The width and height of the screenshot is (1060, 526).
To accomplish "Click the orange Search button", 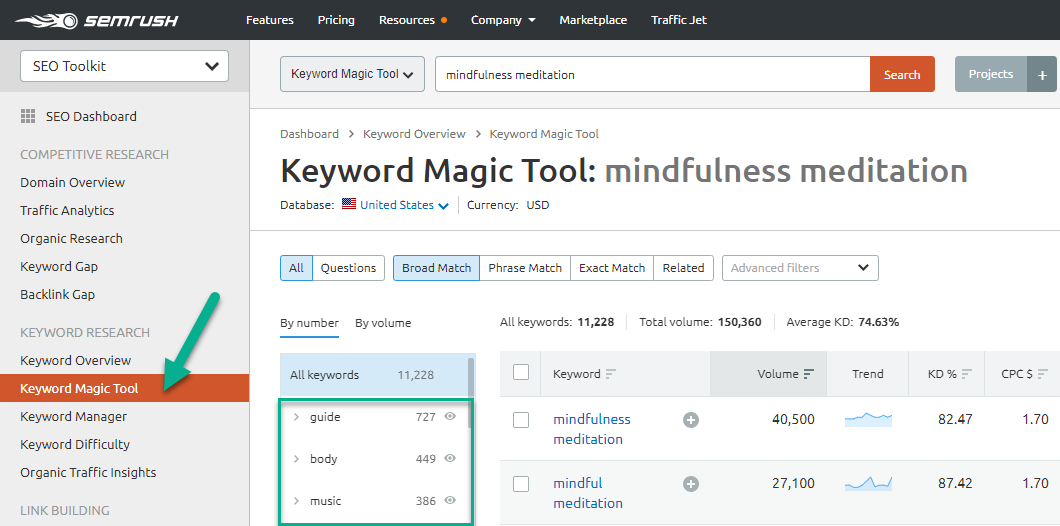I will click(x=902, y=74).
